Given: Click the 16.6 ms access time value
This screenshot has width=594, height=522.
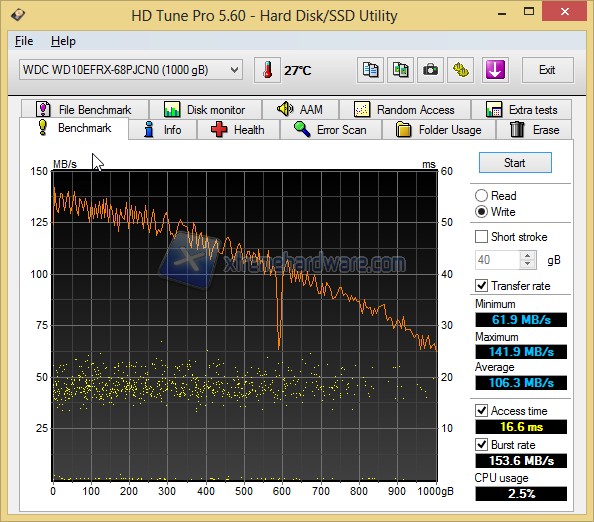Looking at the screenshot, I should 521,427.
